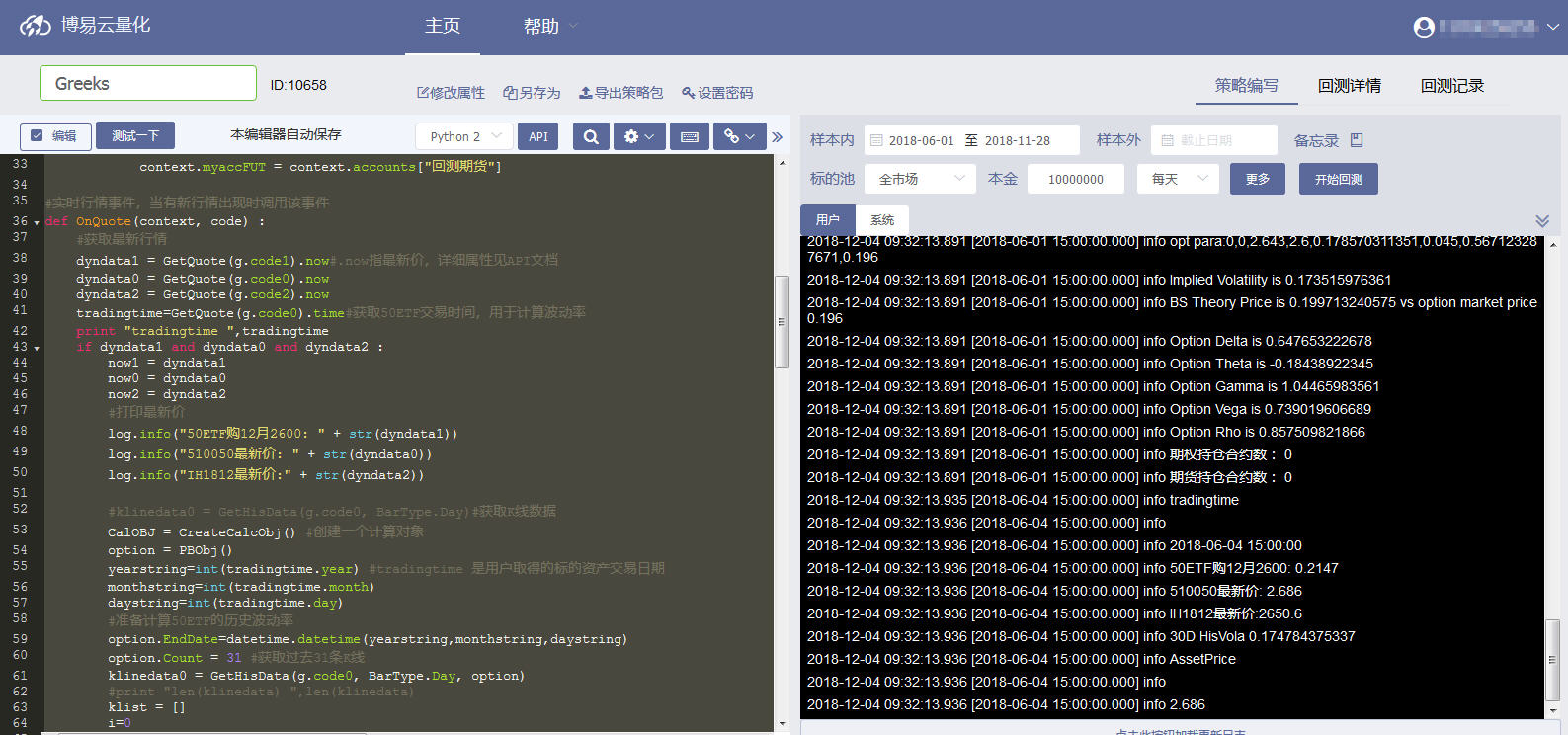Toggle the 编辑 edit mode checkbox
Image resolution: width=1568 pixels, height=735 pixels.
(38, 136)
